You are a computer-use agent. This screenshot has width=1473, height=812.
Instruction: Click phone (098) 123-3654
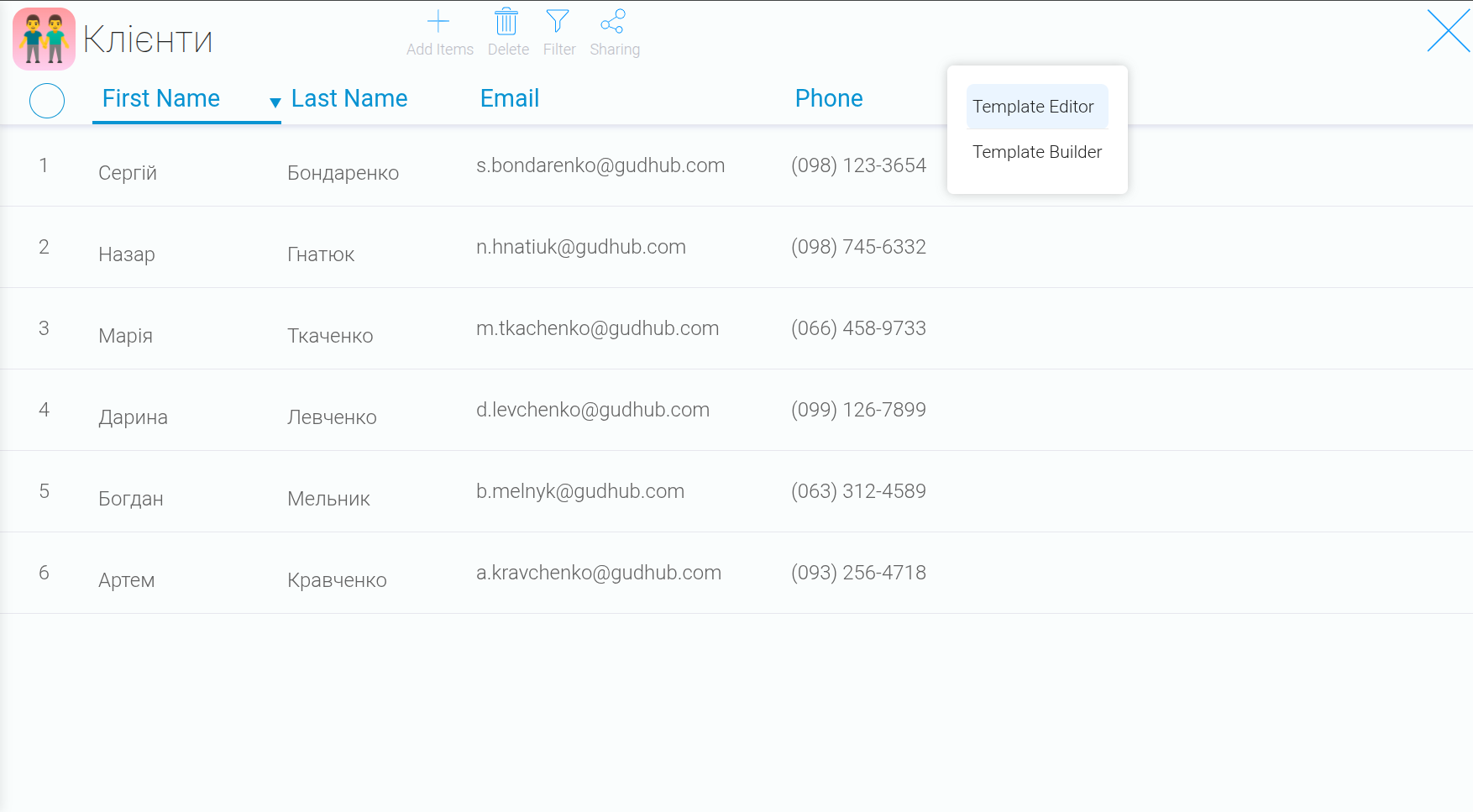point(858,165)
